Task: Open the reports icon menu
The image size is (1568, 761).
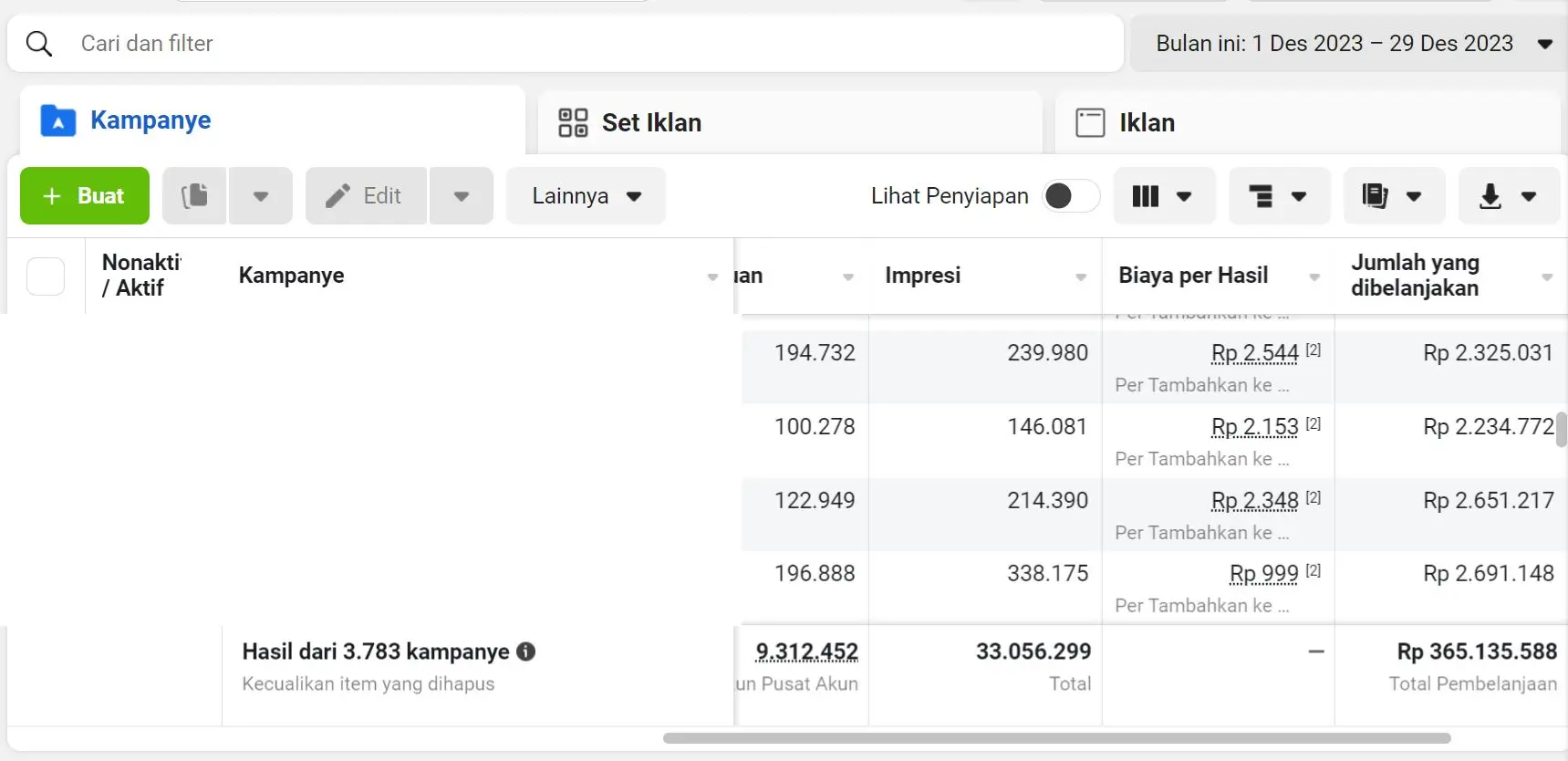Action: [x=1394, y=195]
